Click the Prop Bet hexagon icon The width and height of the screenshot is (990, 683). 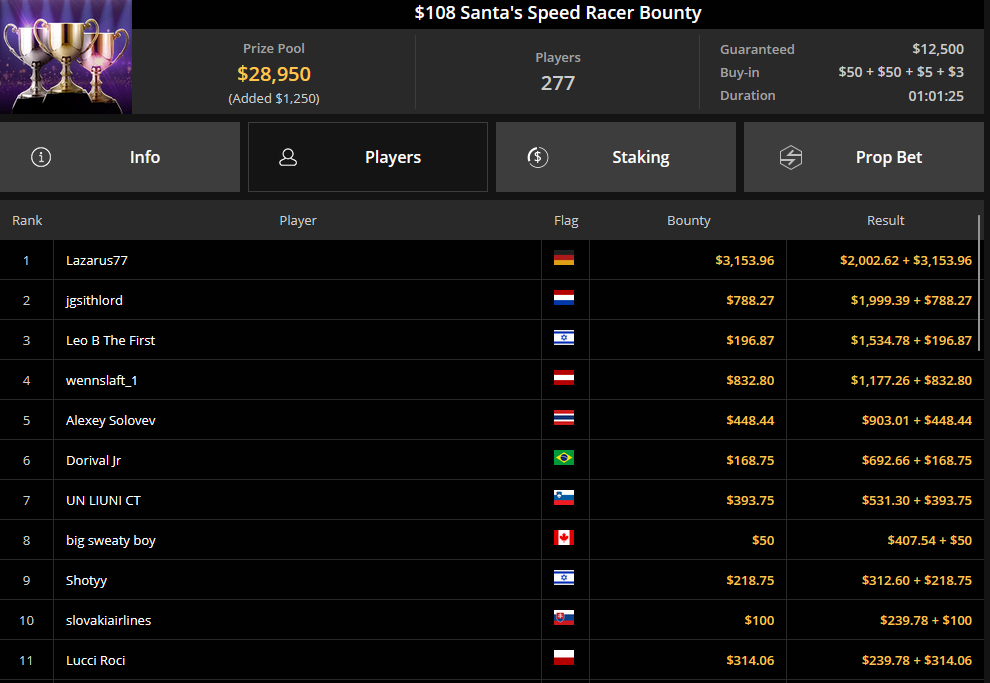pos(791,157)
